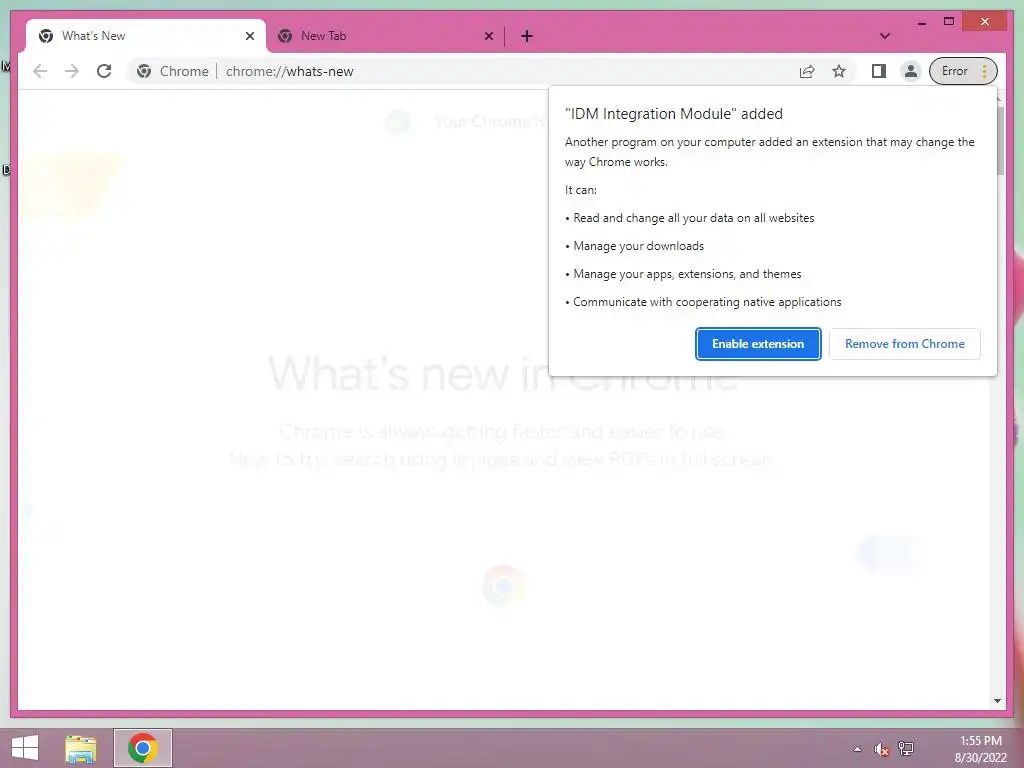
Task: Open a new tab with plus button
Action: coord(527,36)
